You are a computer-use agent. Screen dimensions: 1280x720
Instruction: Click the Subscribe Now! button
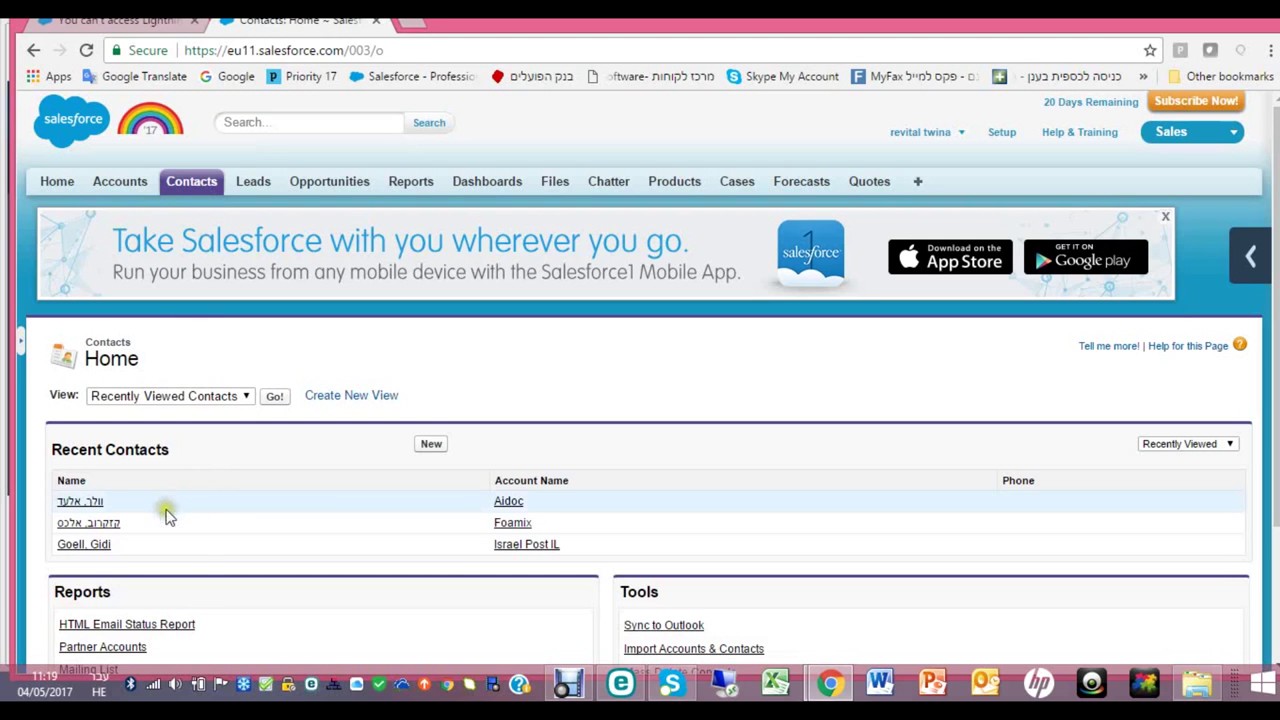(x=1196, y=101)
